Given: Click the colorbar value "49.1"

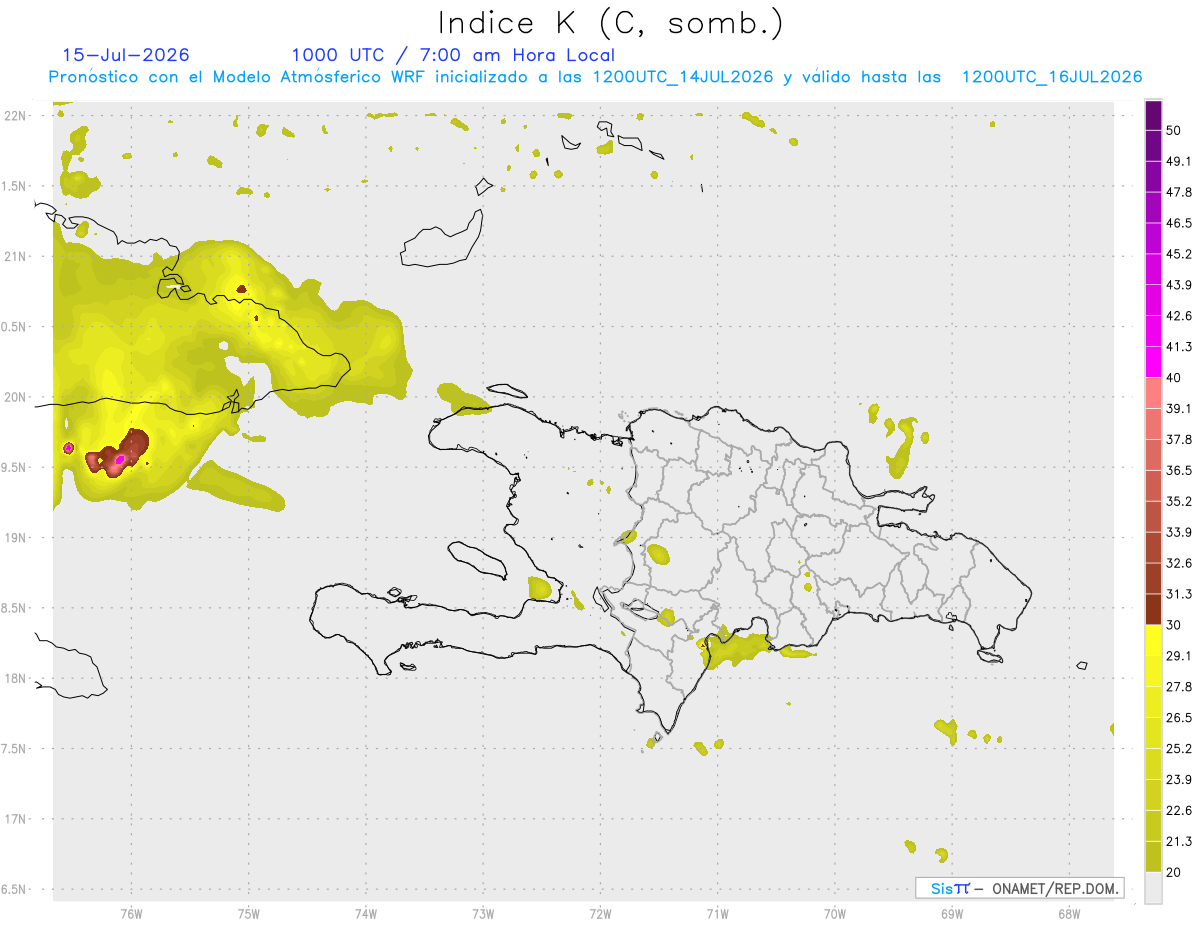Looking at the screenshot, I should [1179, 162].
